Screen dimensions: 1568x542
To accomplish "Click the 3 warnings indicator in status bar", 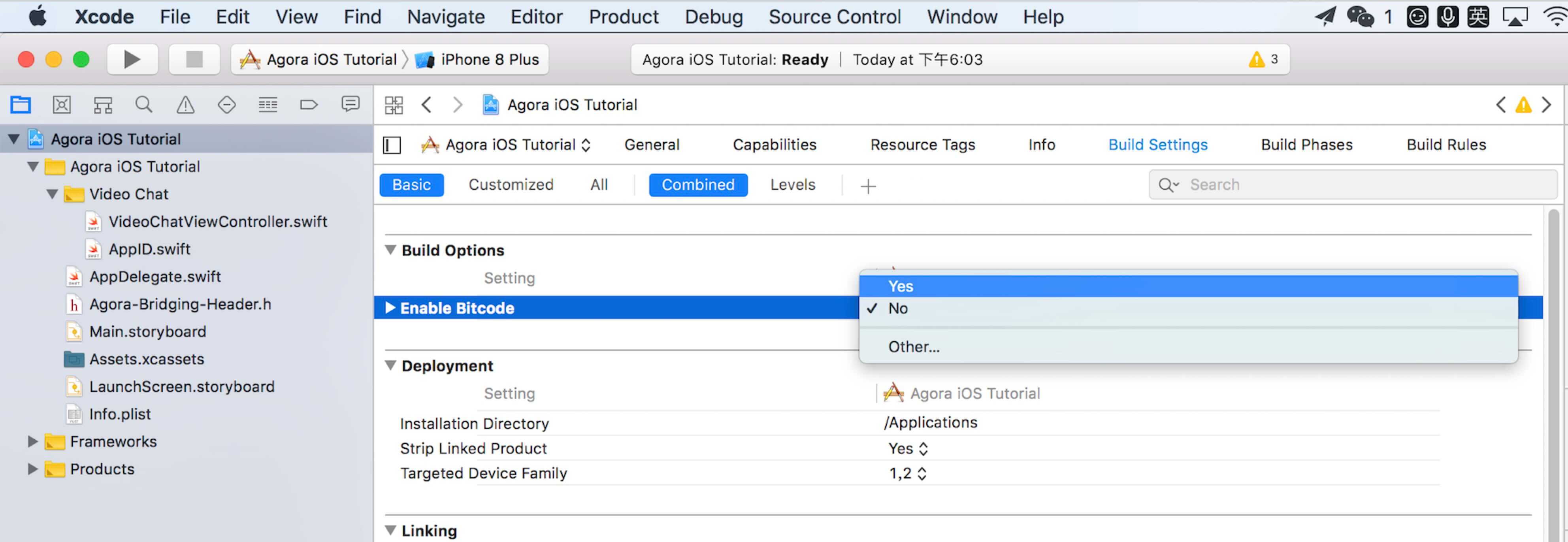I will coord(1264,60).
